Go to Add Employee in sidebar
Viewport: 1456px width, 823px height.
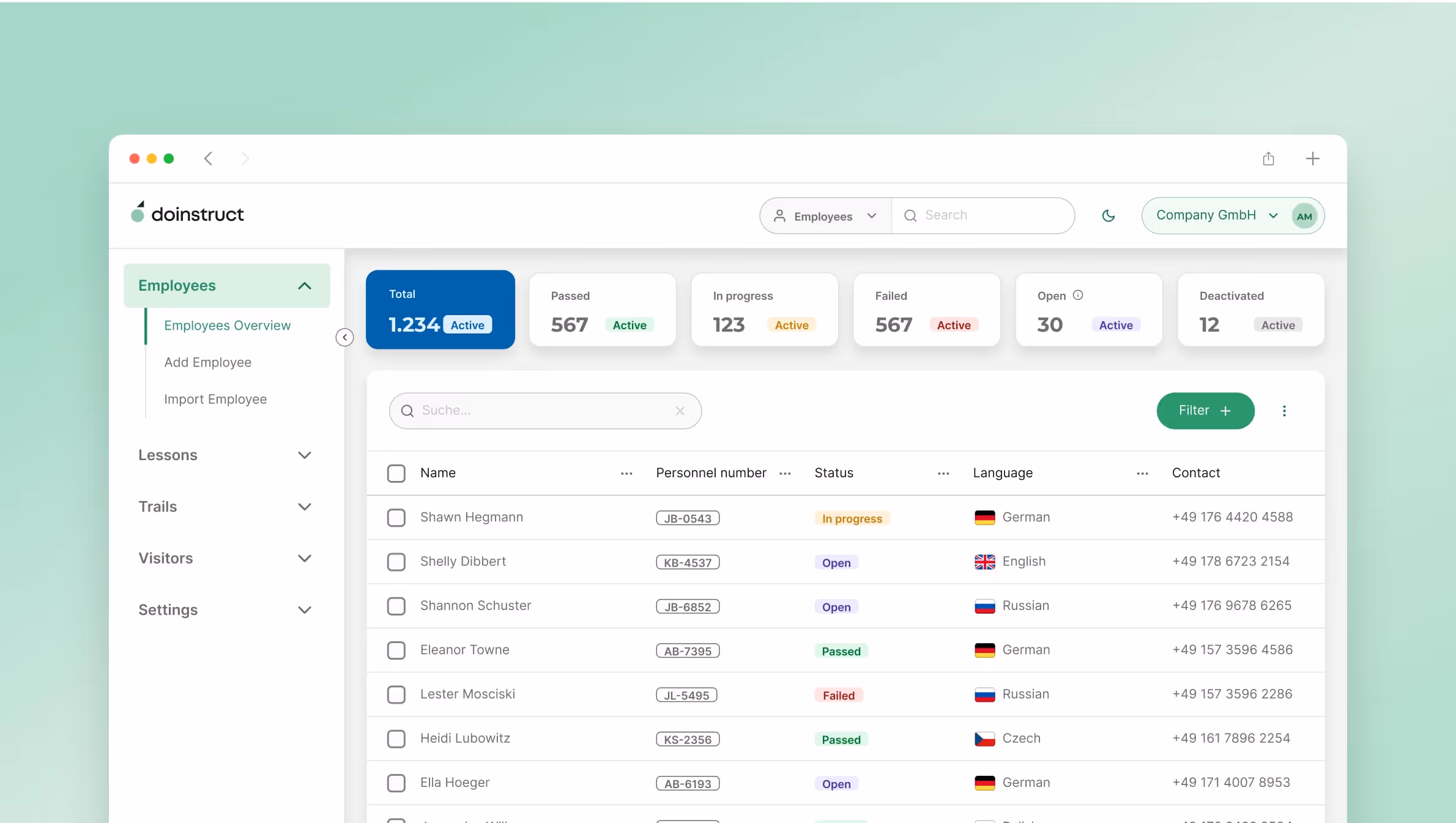click(207, 362)
